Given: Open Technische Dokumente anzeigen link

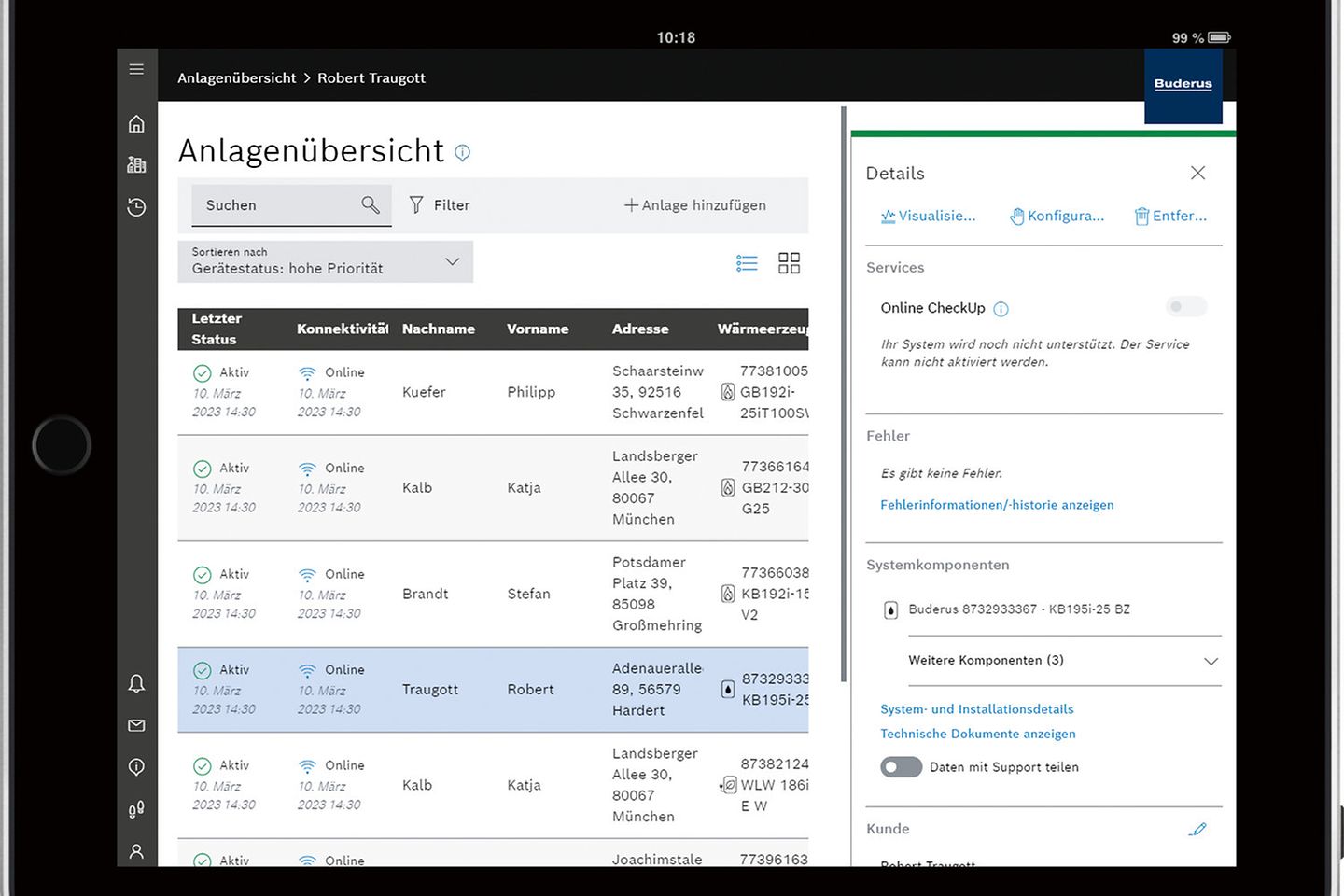Looking at the screenshot, I should coord(978,735).
